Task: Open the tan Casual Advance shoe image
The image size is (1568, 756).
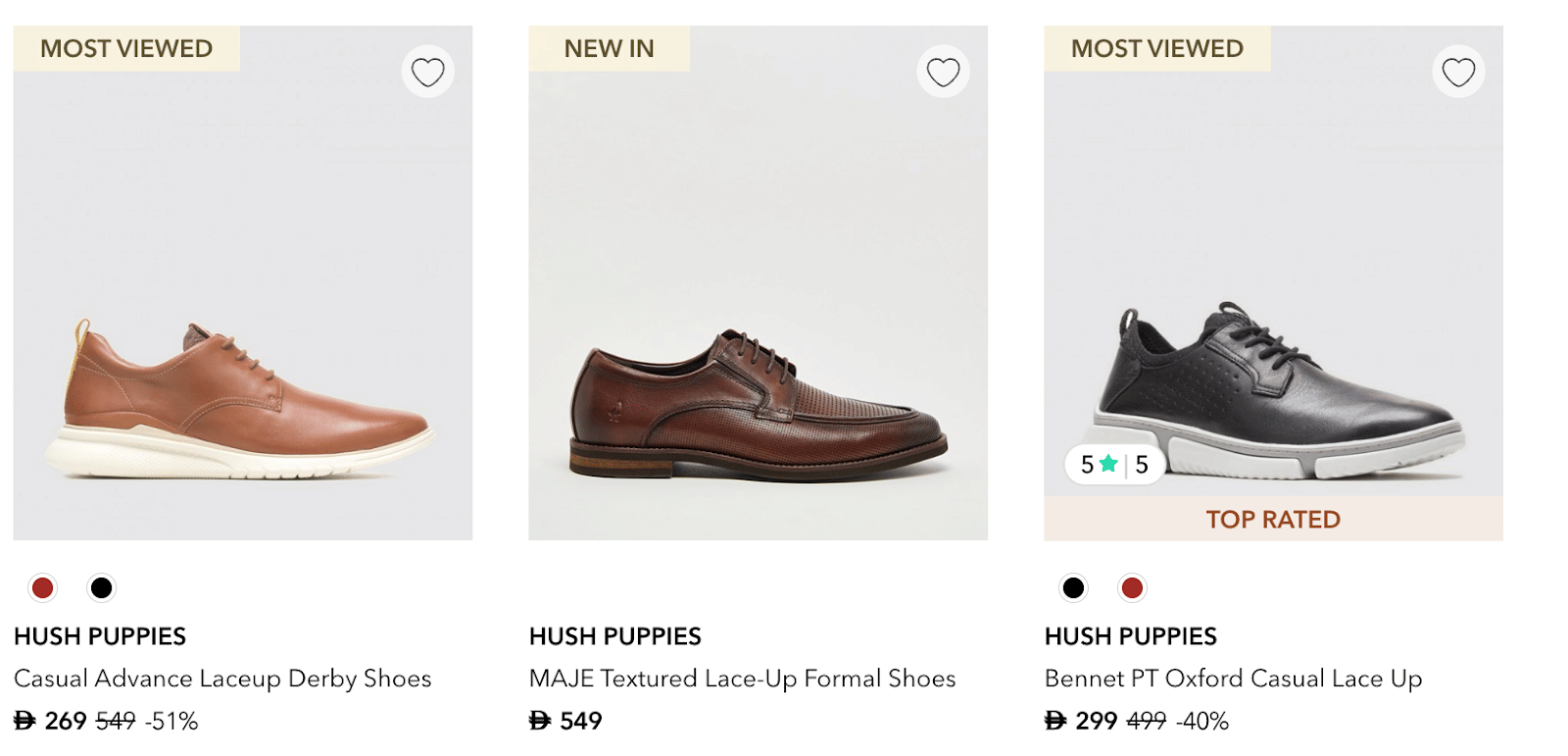Action: tap(242, 402)
